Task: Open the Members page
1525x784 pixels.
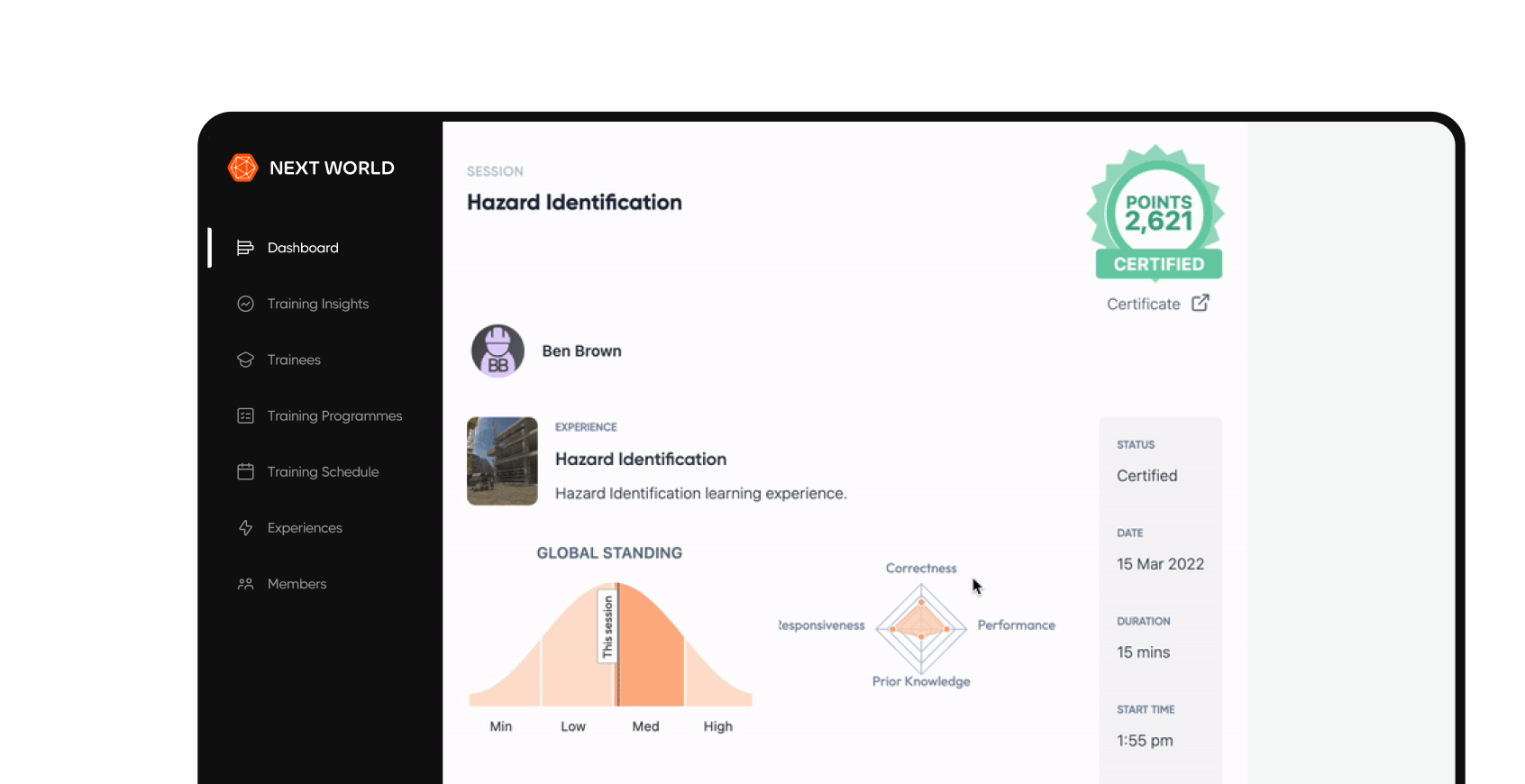Action: click(297, 584)
